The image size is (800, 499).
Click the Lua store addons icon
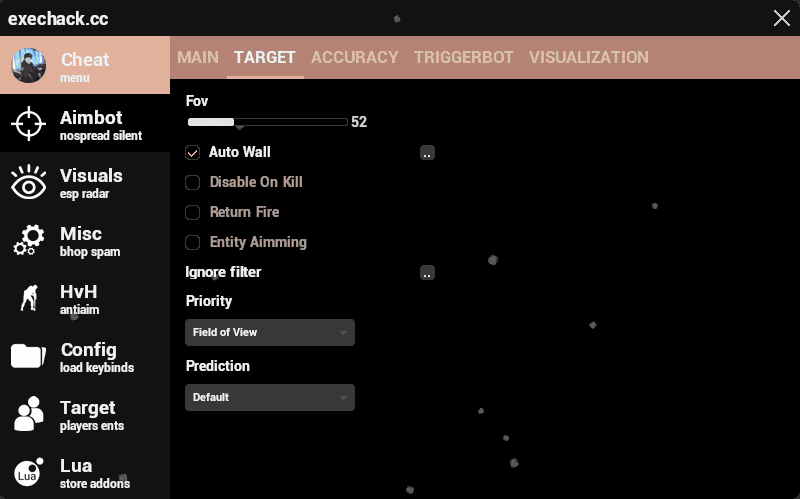[x=28, y=473]
